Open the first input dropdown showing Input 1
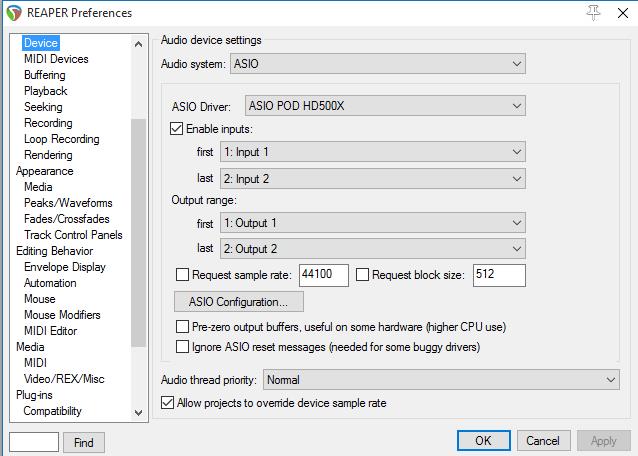The image size is (638, 456). 373,151
